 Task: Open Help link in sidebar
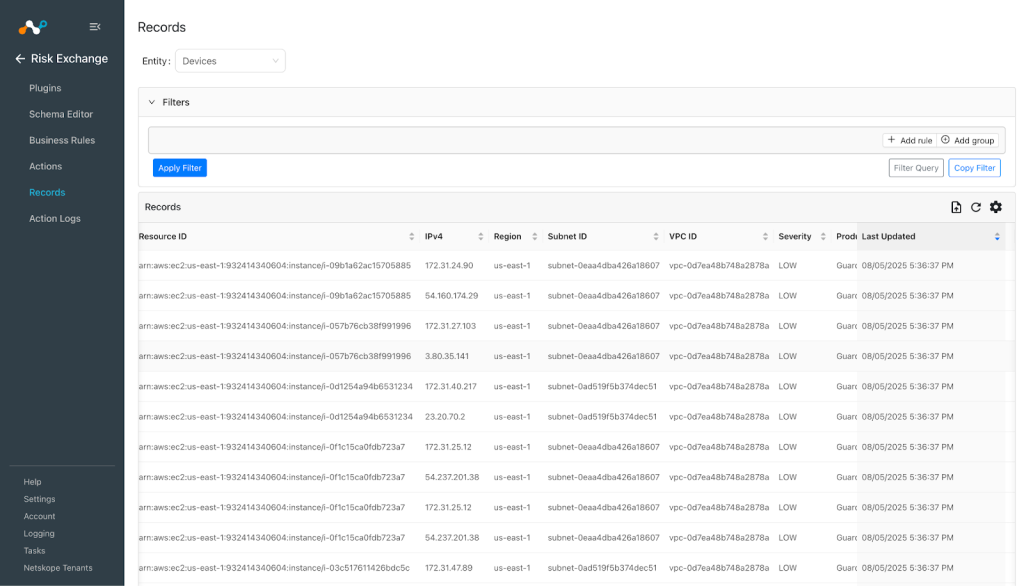[32, 482]
